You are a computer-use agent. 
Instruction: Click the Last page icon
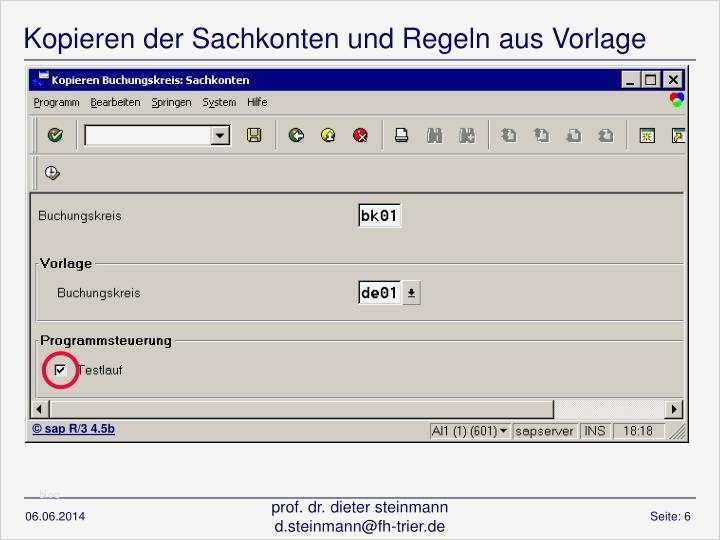tap(606, 135)
